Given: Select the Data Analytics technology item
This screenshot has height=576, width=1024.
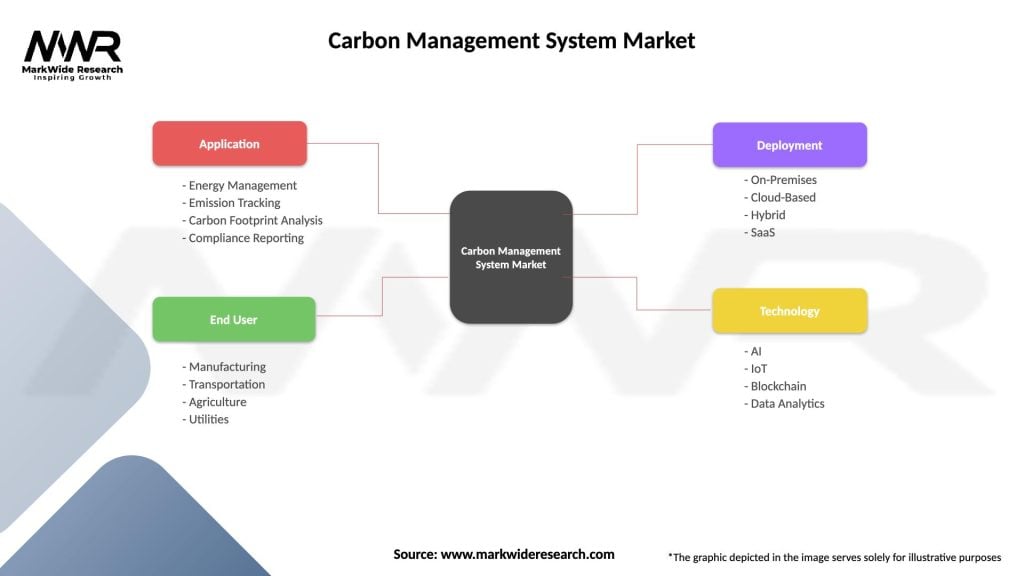Looking at the screenshot, I should tap(786, 404).
